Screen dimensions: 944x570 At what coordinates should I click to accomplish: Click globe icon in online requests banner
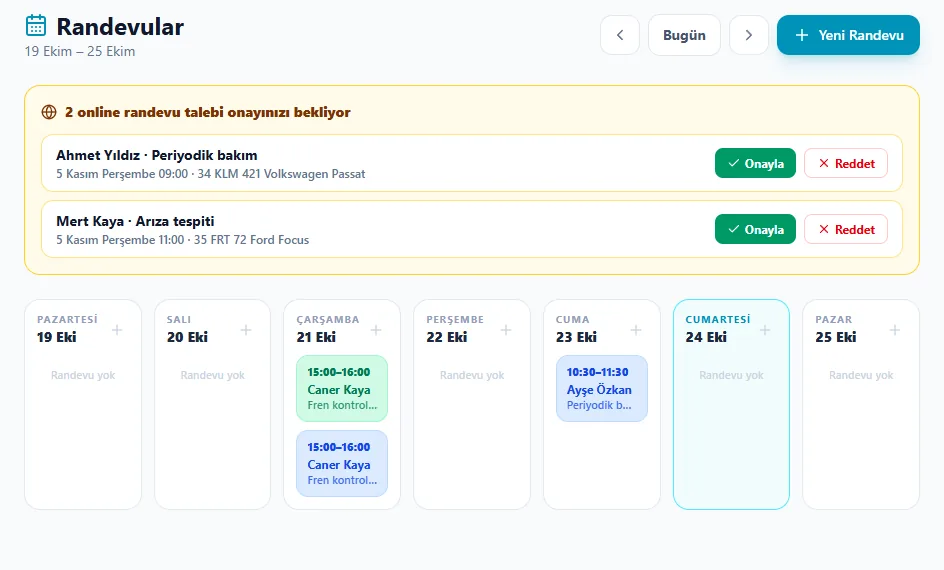49,112
